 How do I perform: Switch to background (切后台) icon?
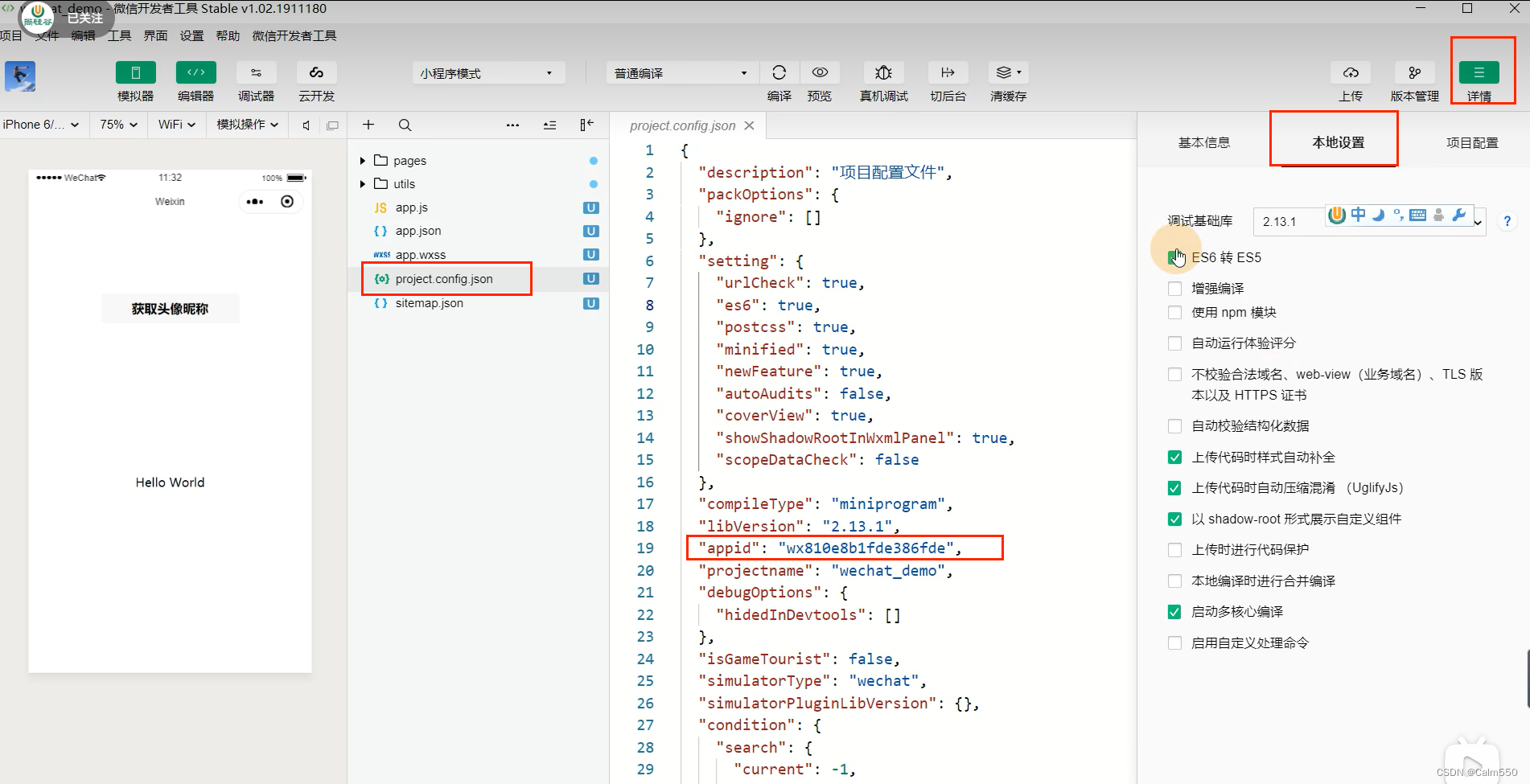coord(948,72)
